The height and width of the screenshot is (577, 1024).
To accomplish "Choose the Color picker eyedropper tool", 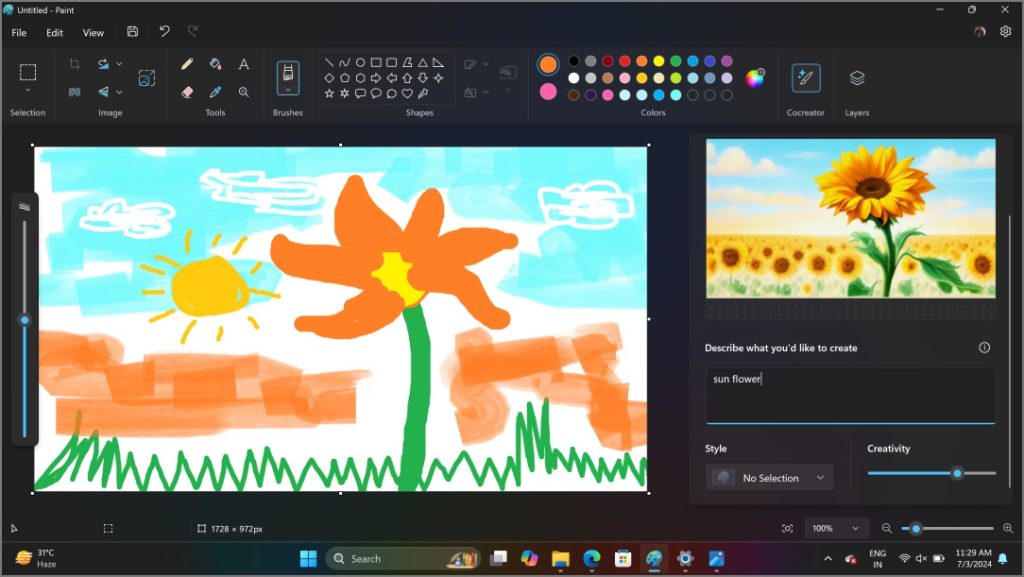I will 215,92.
